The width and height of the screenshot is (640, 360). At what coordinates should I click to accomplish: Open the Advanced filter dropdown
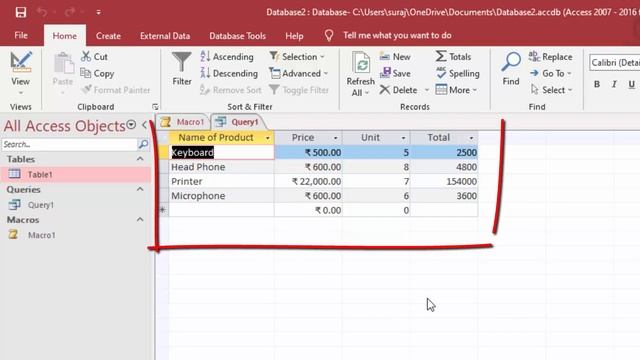pos(299,73)
